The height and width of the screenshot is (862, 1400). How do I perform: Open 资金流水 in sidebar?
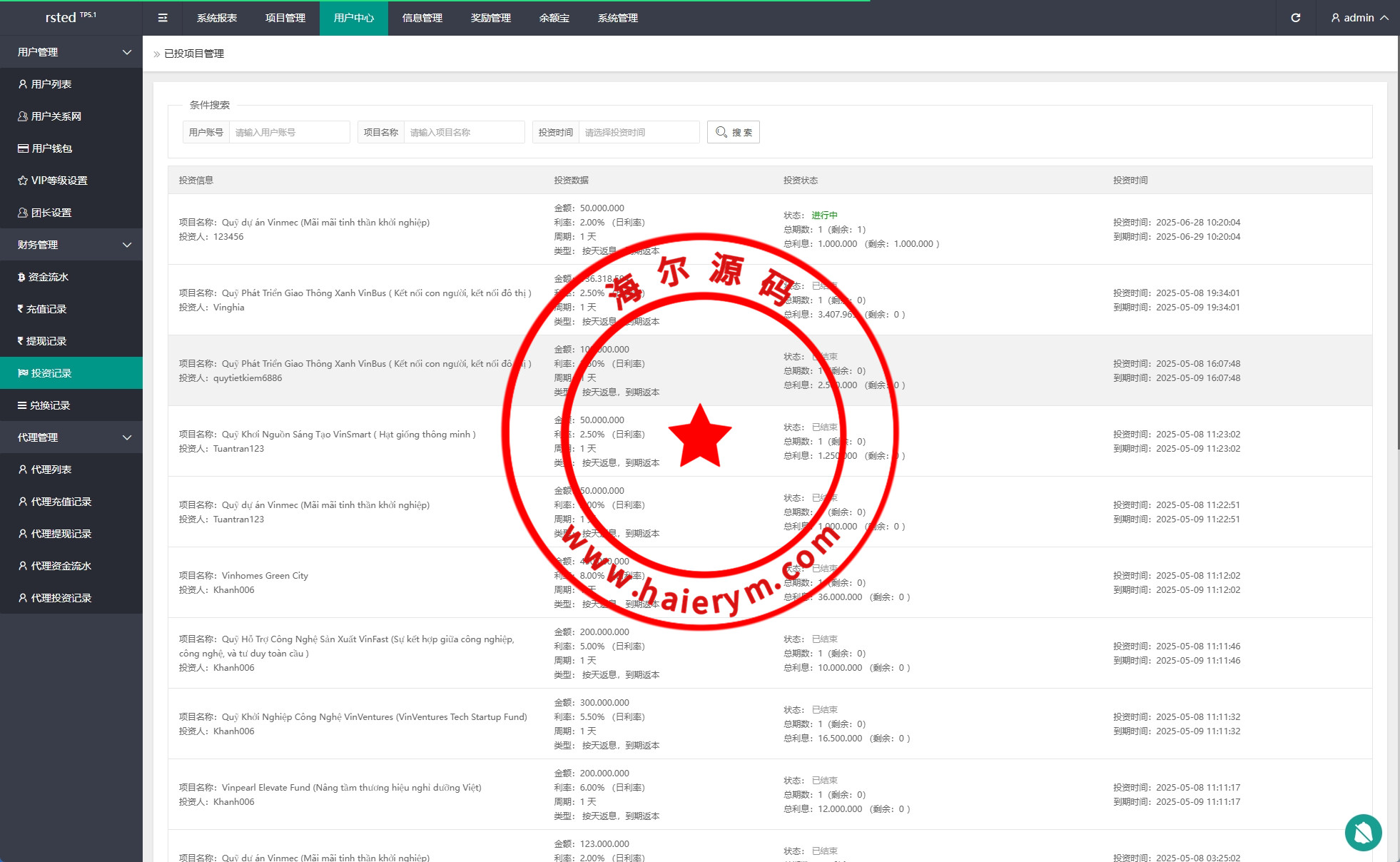click(71, 277)
